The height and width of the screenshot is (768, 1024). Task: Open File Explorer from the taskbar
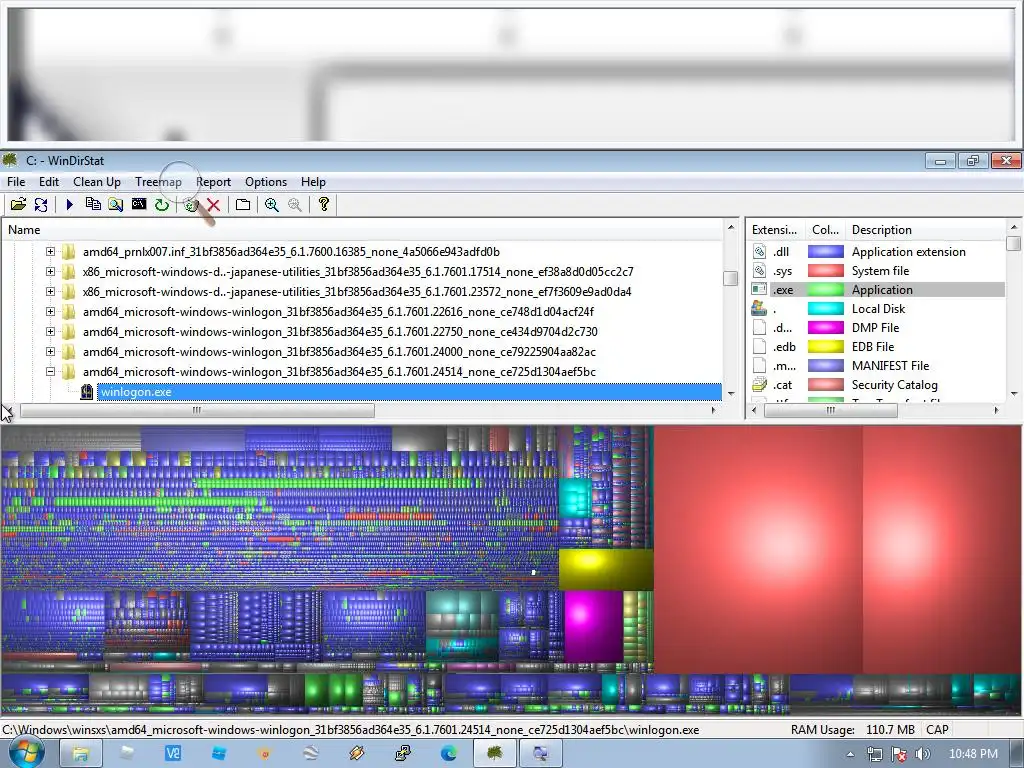(x=80, y=754)
